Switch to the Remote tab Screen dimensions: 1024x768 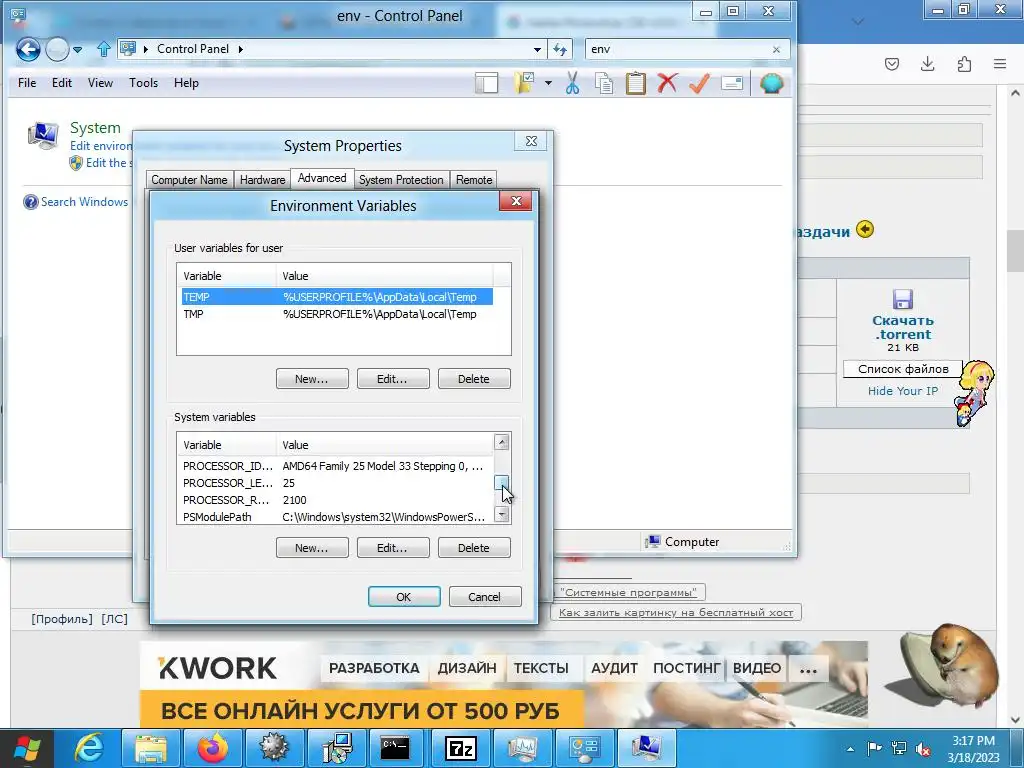point(474,180)
